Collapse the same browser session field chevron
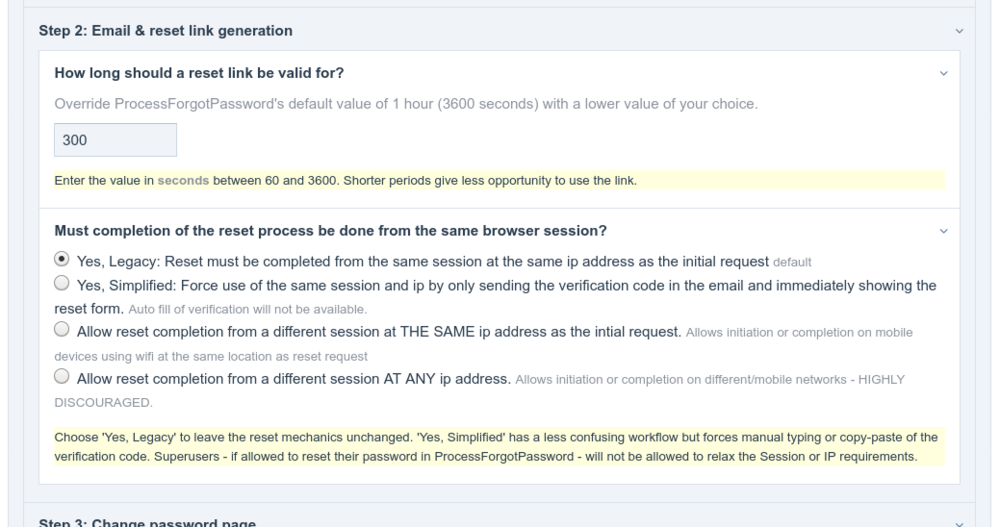 click(944, 231)
